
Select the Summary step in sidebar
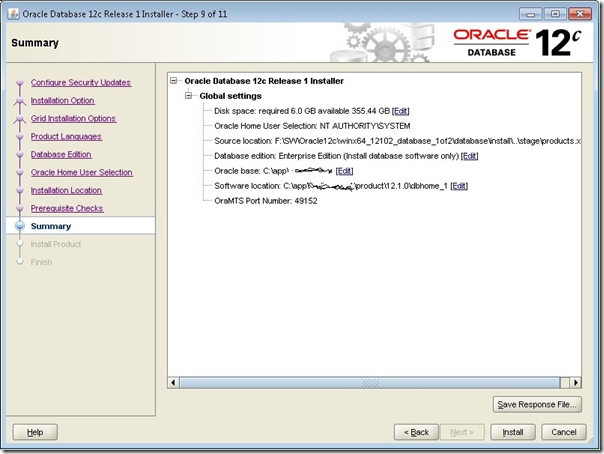click(x=51, y=226)
